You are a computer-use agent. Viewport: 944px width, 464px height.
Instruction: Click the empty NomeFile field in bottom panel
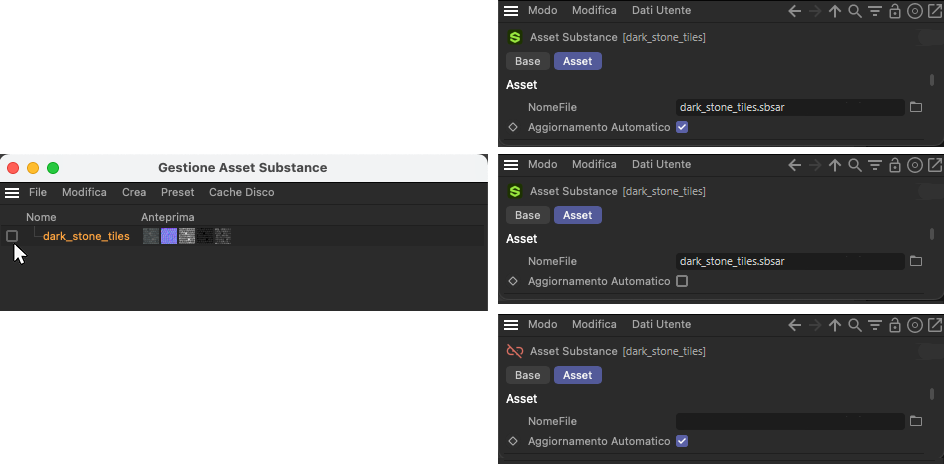790,421
